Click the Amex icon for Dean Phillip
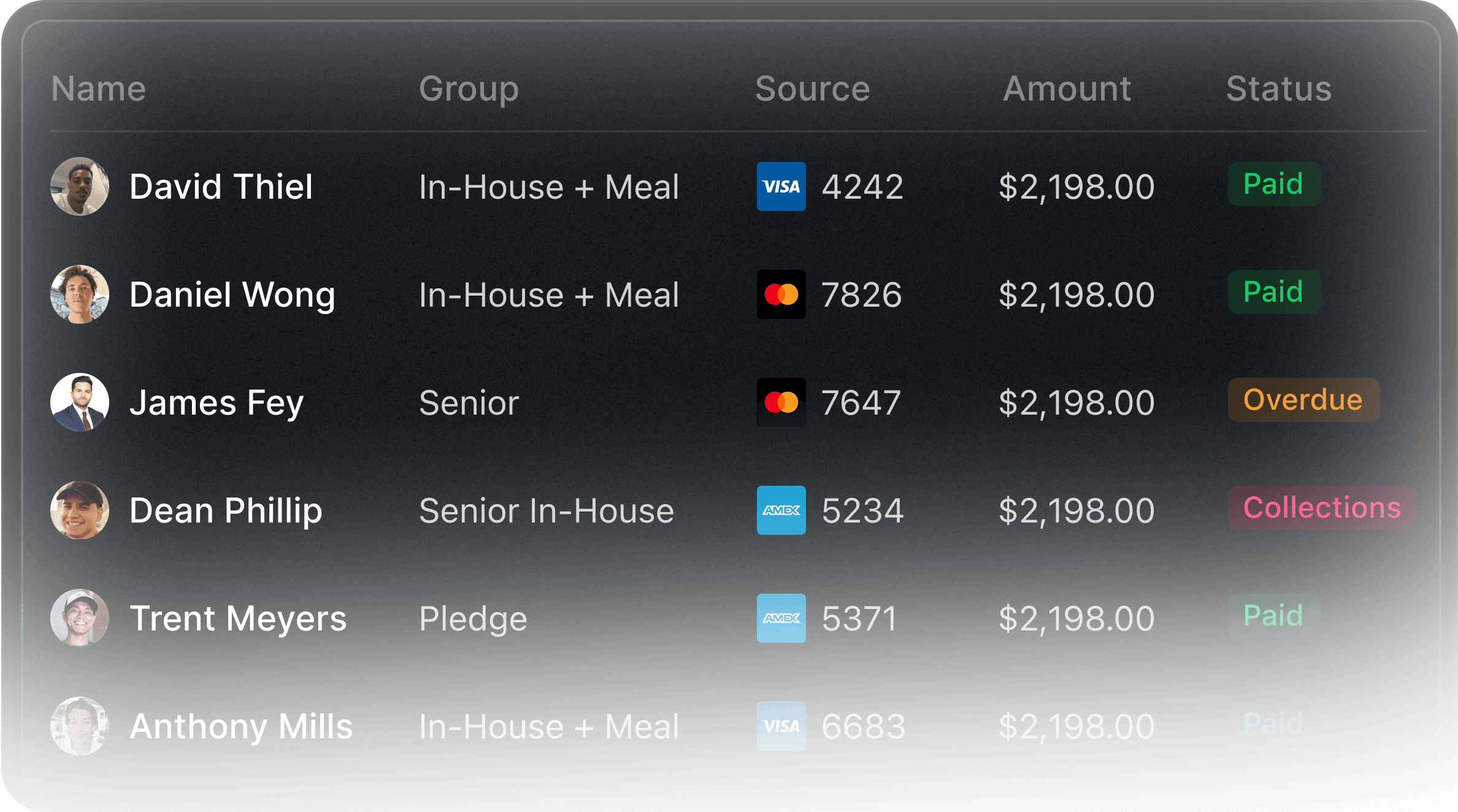 [x=781, y=510]
